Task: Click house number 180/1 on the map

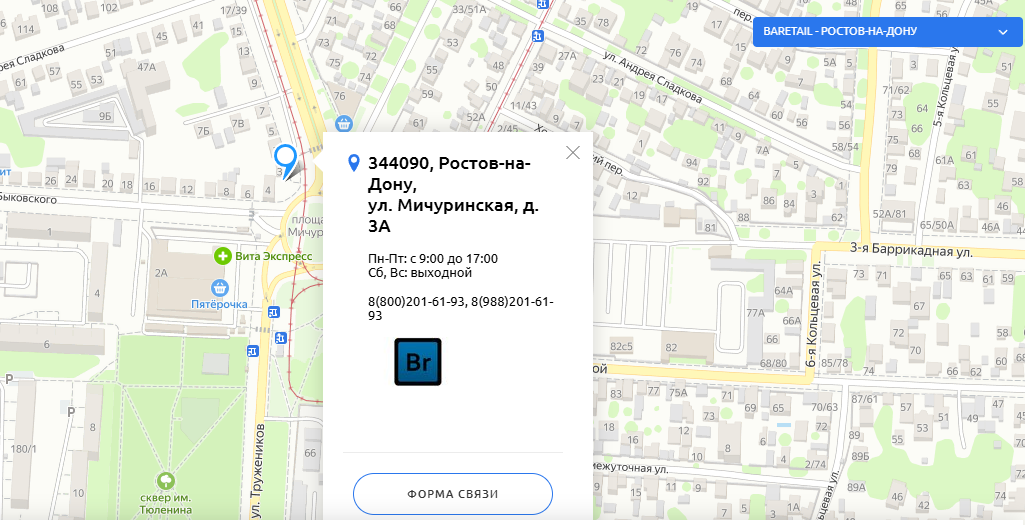Action: (x=24, y=449)
